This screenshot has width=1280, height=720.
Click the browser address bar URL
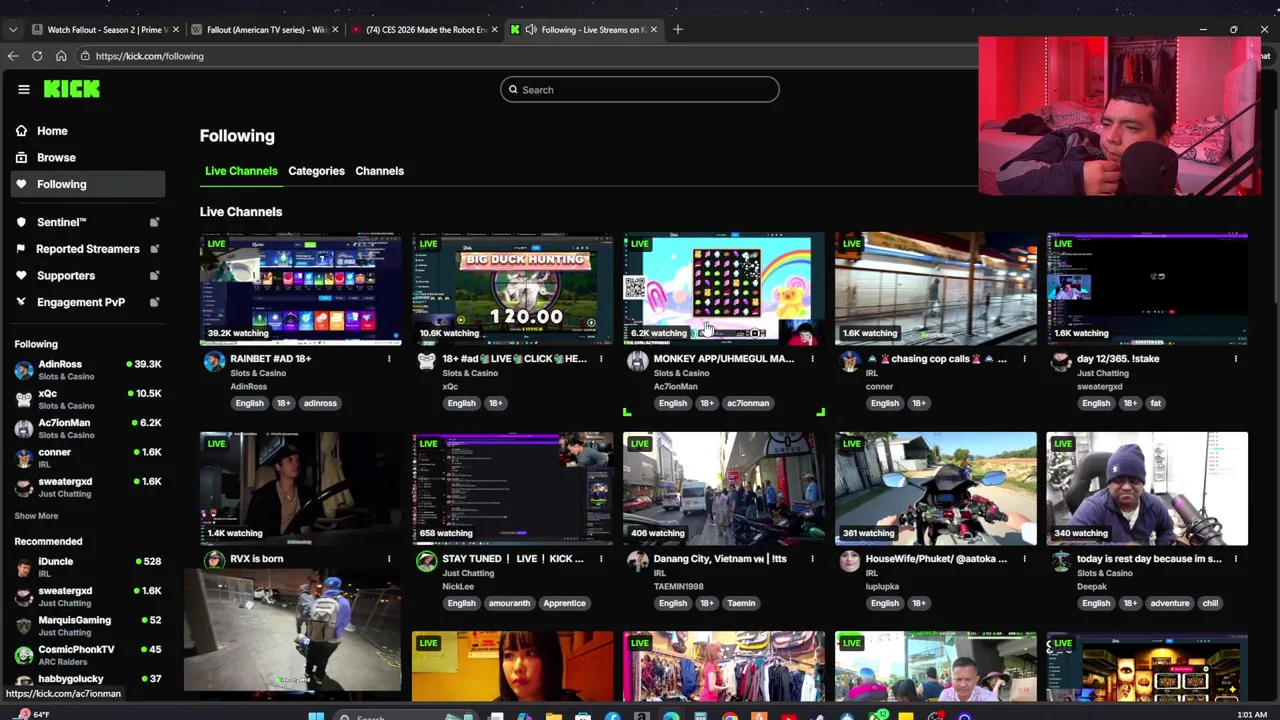tap(149, 56)
